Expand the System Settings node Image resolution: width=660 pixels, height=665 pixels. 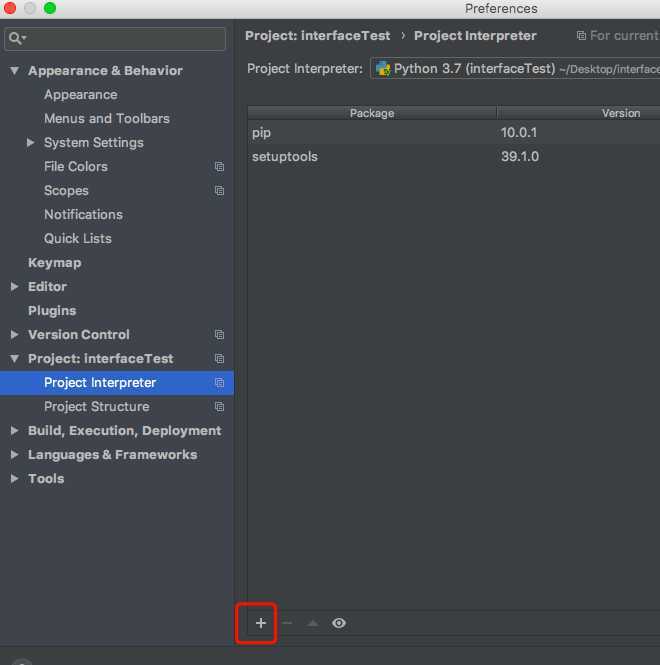point(30,142)
